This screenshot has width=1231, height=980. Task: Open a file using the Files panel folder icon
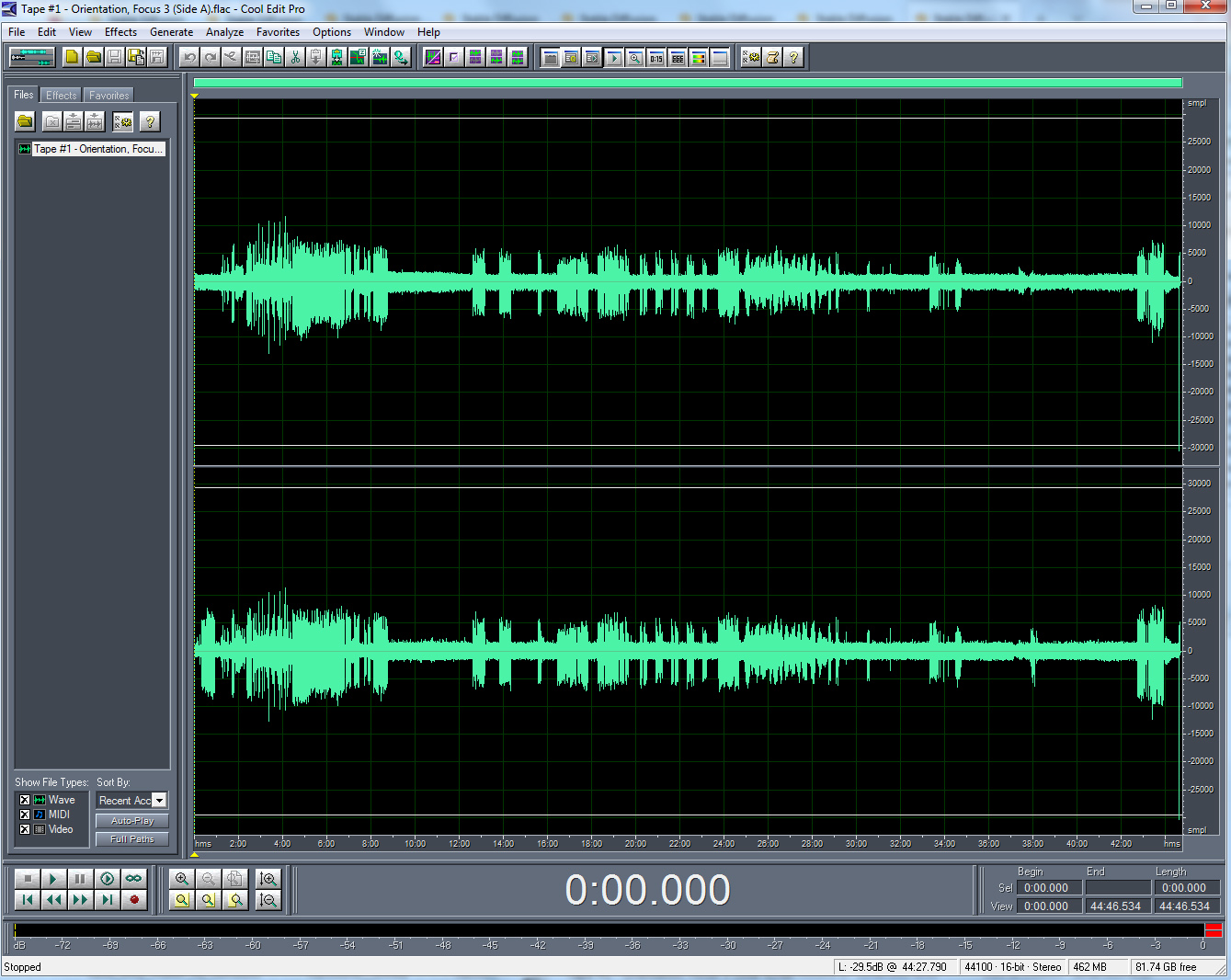[25, 121]
